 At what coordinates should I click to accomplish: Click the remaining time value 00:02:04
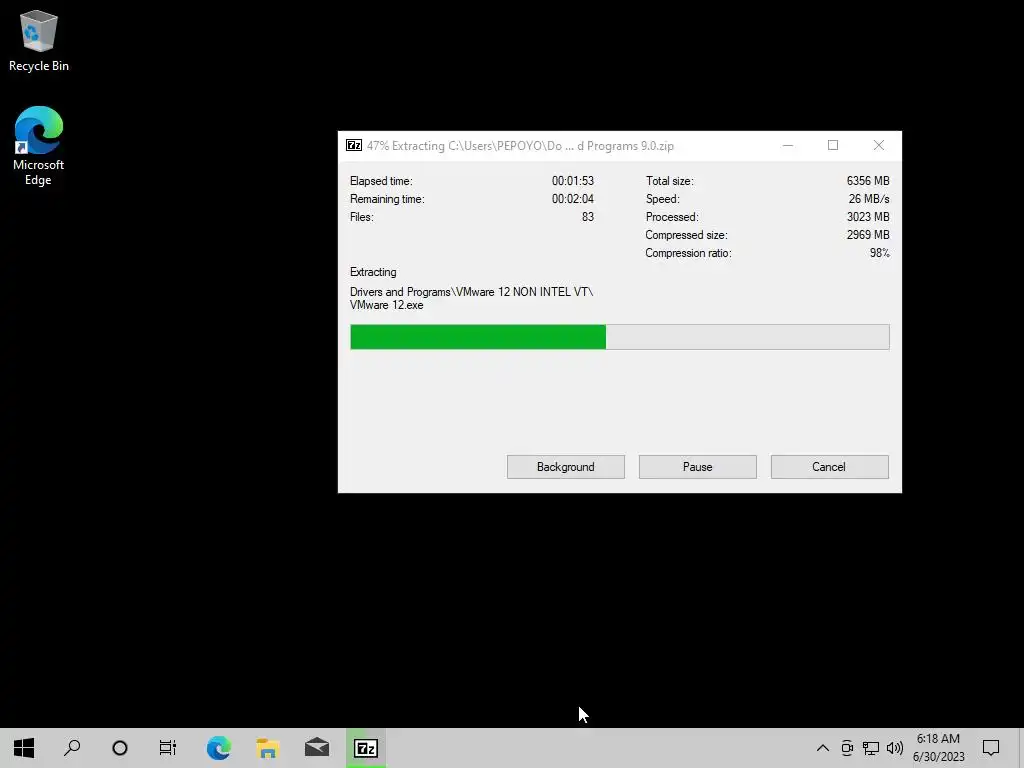tap(573, 199)
